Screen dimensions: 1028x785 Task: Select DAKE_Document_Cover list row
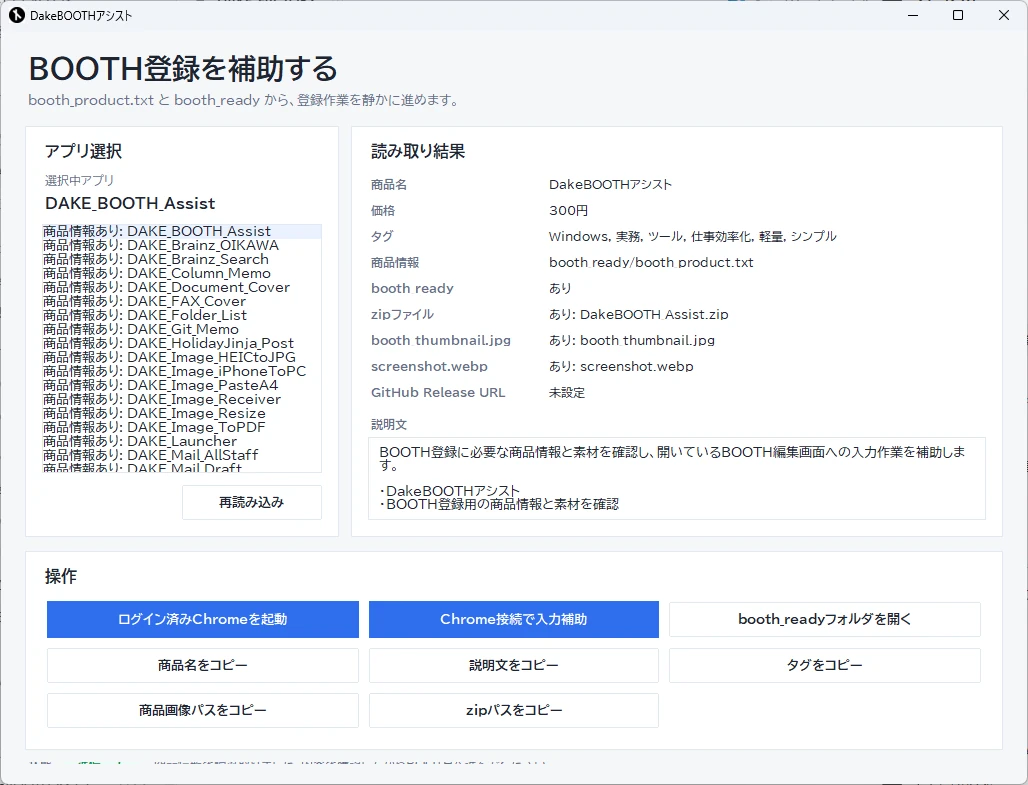pos(182,287)
